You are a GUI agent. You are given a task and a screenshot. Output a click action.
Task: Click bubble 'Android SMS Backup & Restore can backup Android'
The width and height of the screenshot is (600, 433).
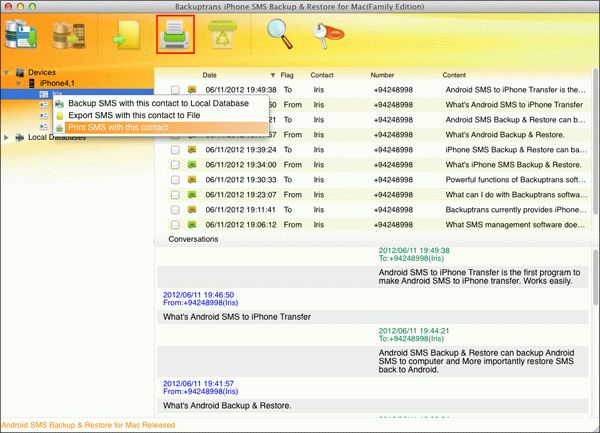(372, 361)
